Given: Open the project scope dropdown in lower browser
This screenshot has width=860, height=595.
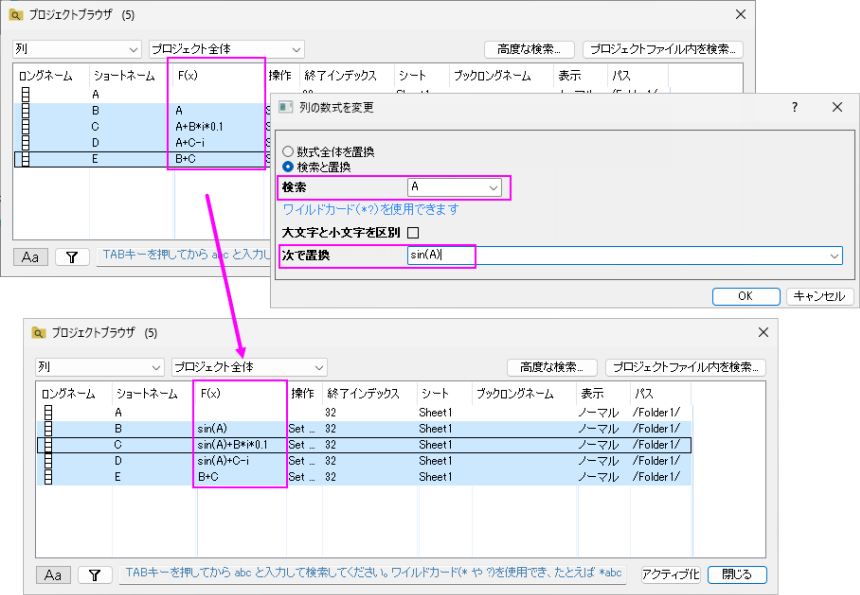Looking at the screenshot, I should pyautogui.click(x=249, y=367).
